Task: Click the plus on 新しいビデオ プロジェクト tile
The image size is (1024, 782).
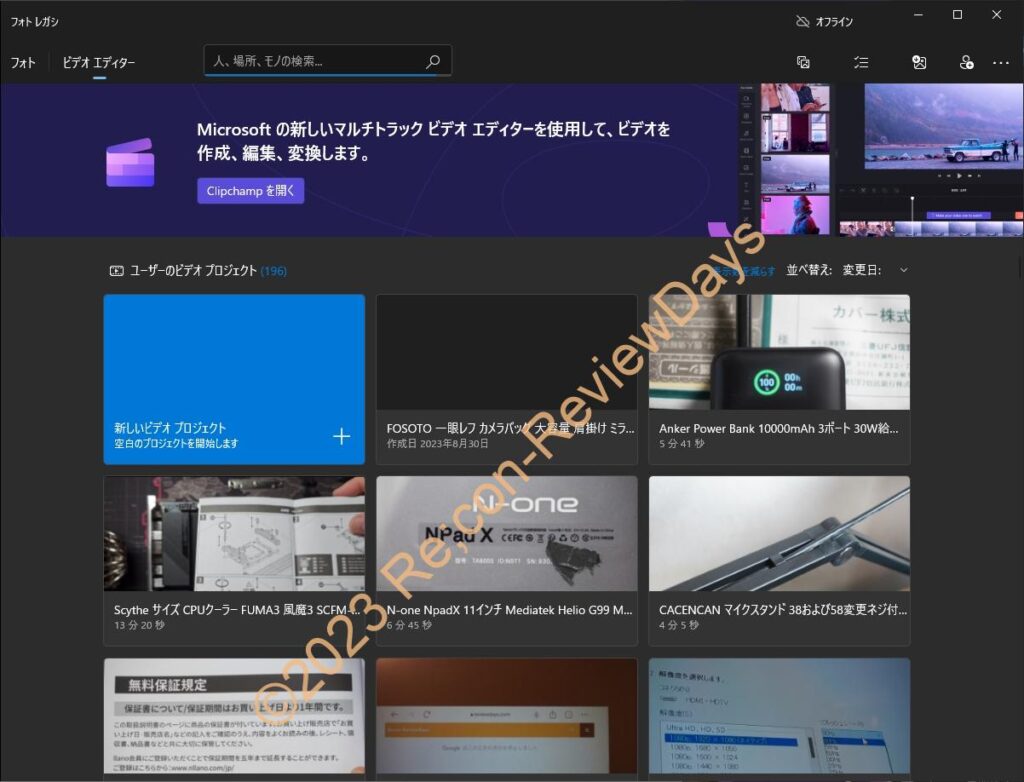Action: click(341, 436)
